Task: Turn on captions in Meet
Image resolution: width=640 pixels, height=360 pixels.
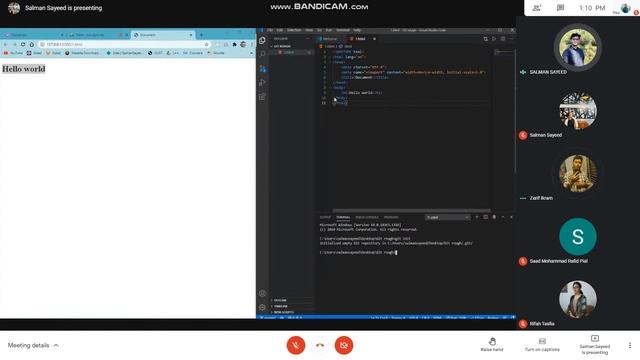Action: (x=542, y=344)
